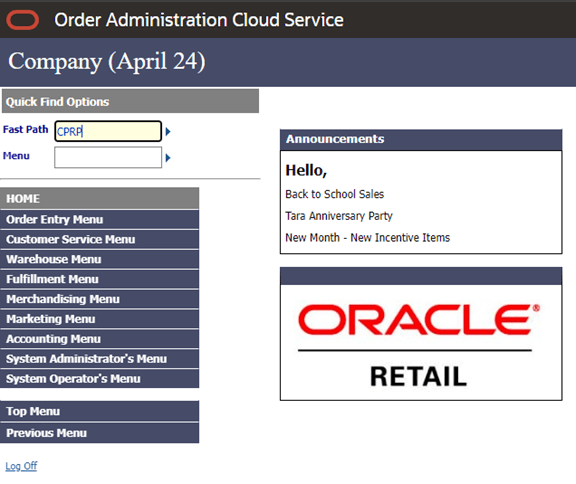Click the Oracle logo icon in header
Image resolution: width=576 pixels, height=484 pixels.
(22, 20)
